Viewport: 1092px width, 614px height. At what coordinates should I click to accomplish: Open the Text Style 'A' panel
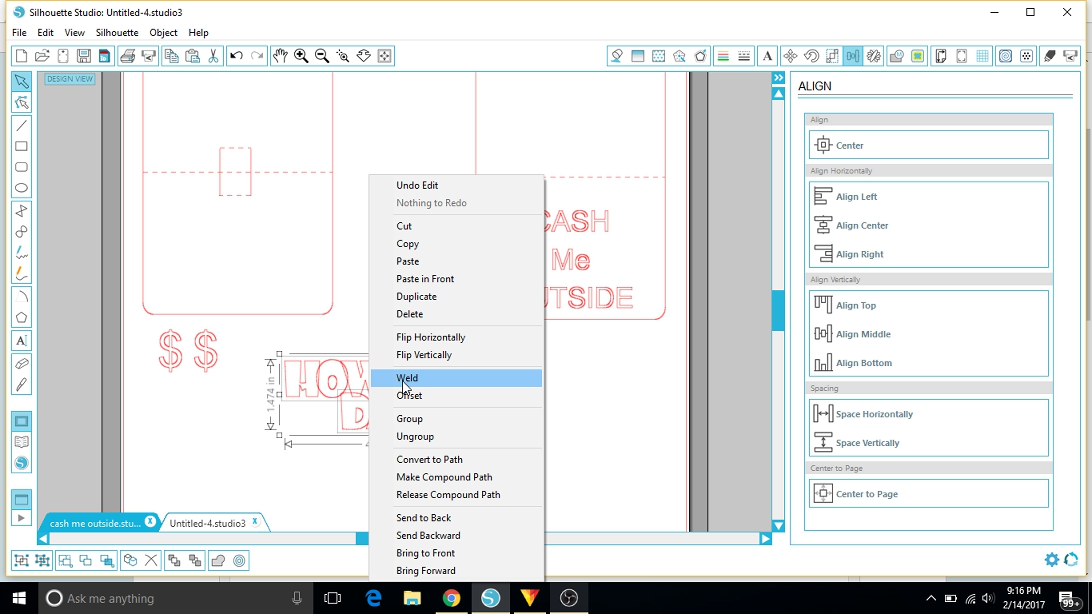(x=767, y=56)
